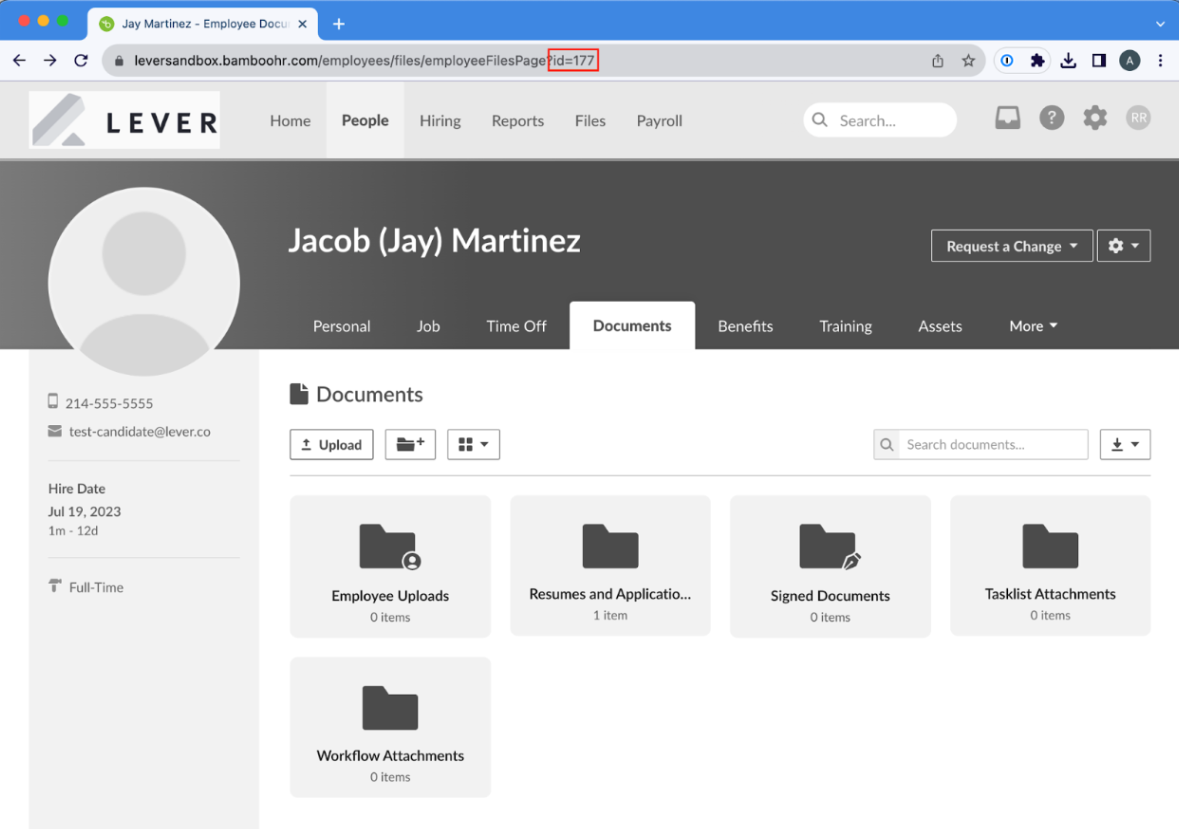
Task: Open the Employee Uploads folder
Action: (x=390, y=566)
